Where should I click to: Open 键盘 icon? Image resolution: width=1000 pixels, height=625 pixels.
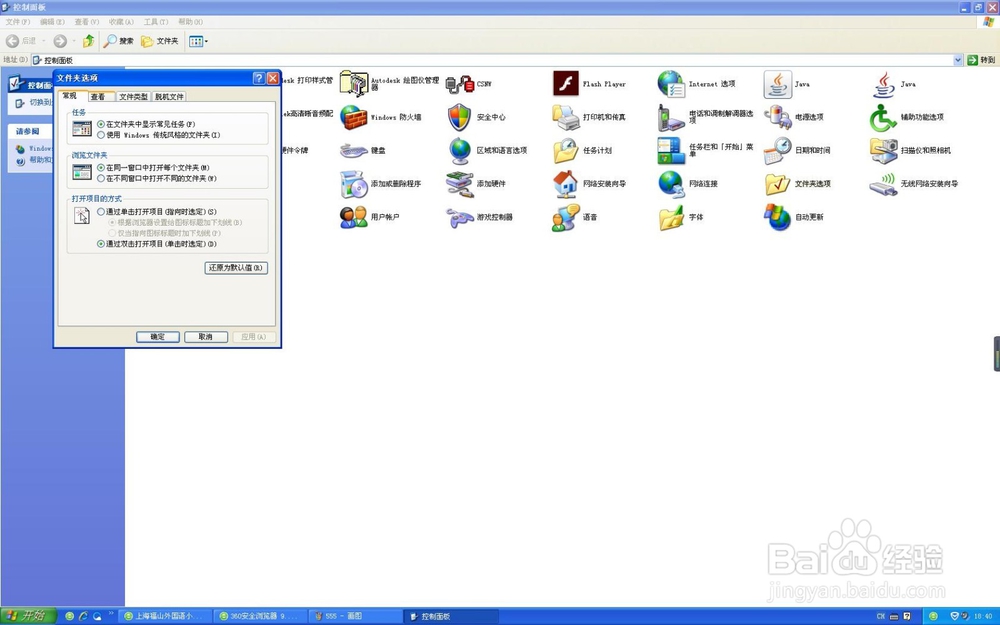(x=353, y=151)
